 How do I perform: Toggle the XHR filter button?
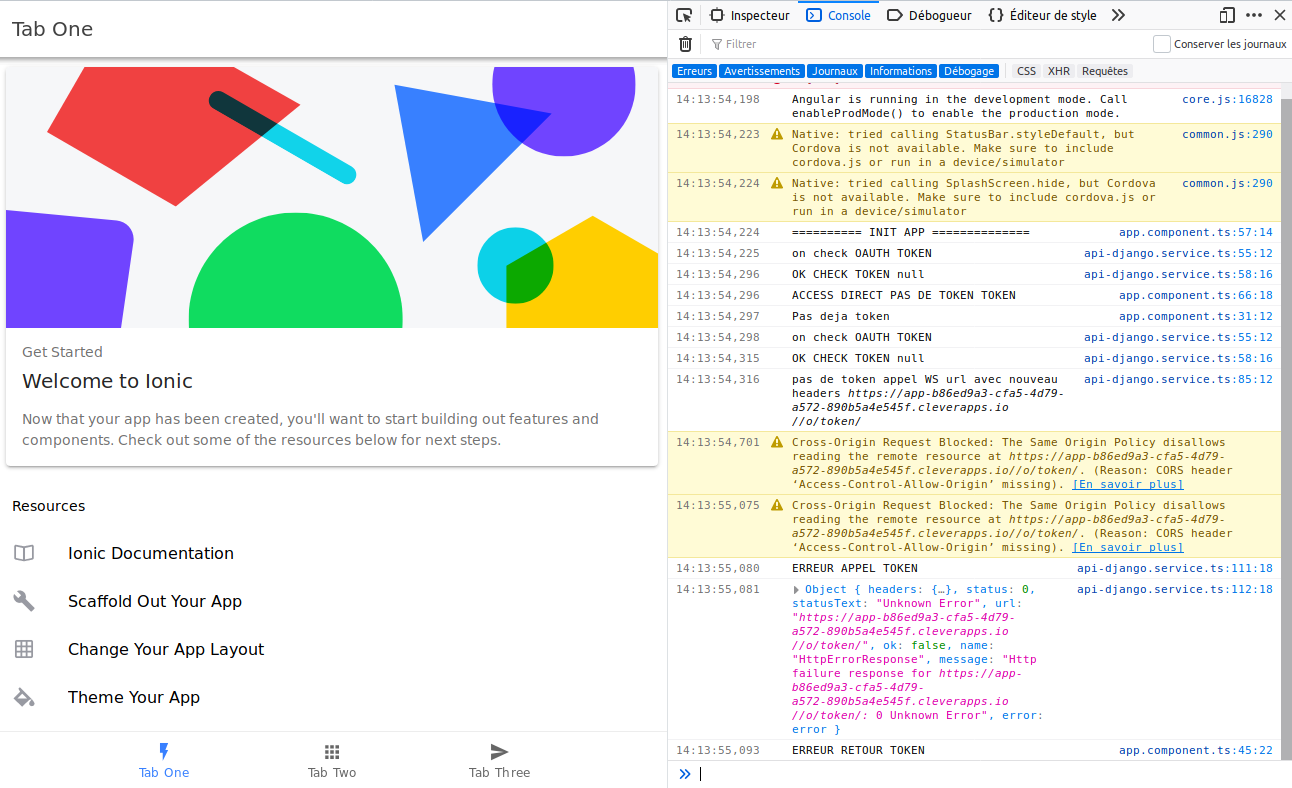click(x=1059, y=71)
